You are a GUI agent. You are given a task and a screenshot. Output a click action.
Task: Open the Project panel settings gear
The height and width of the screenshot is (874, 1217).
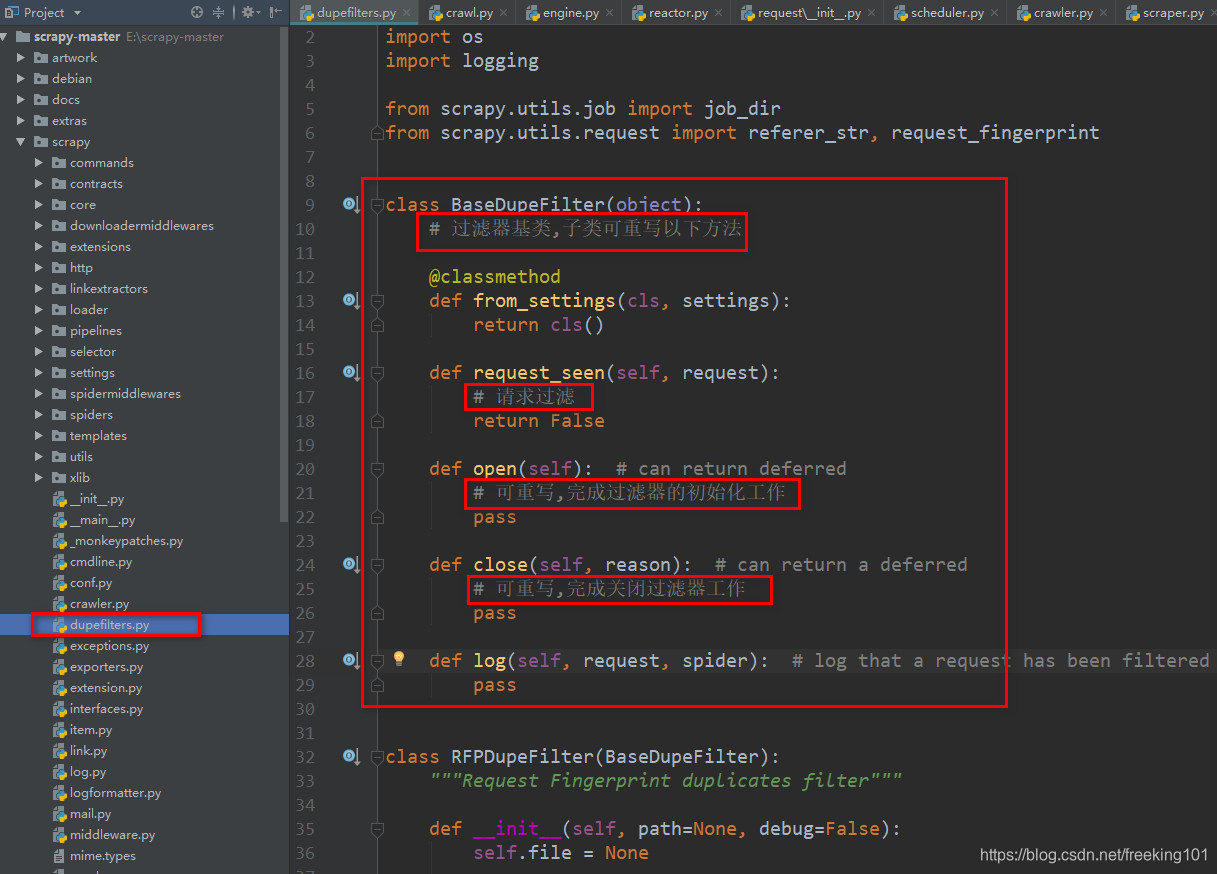pos(248,12)
